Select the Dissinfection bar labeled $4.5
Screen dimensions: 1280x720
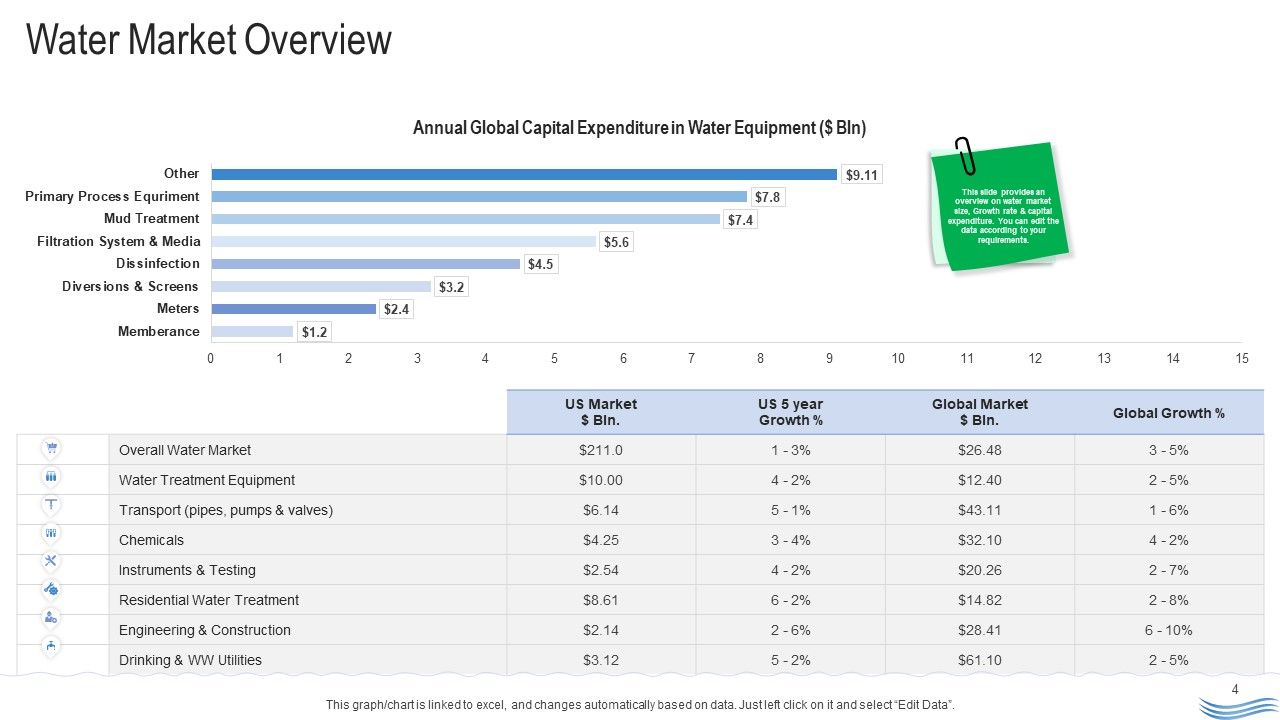coord(365,264)
